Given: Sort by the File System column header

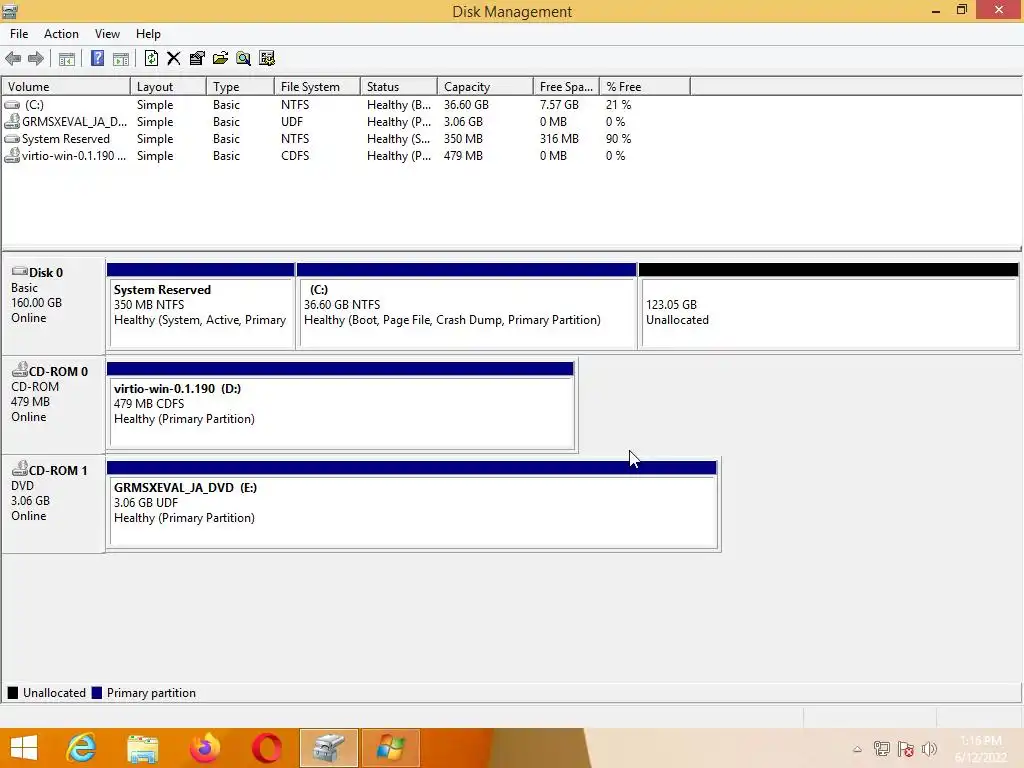Looking at the screenshot, I should pos(317,86).
